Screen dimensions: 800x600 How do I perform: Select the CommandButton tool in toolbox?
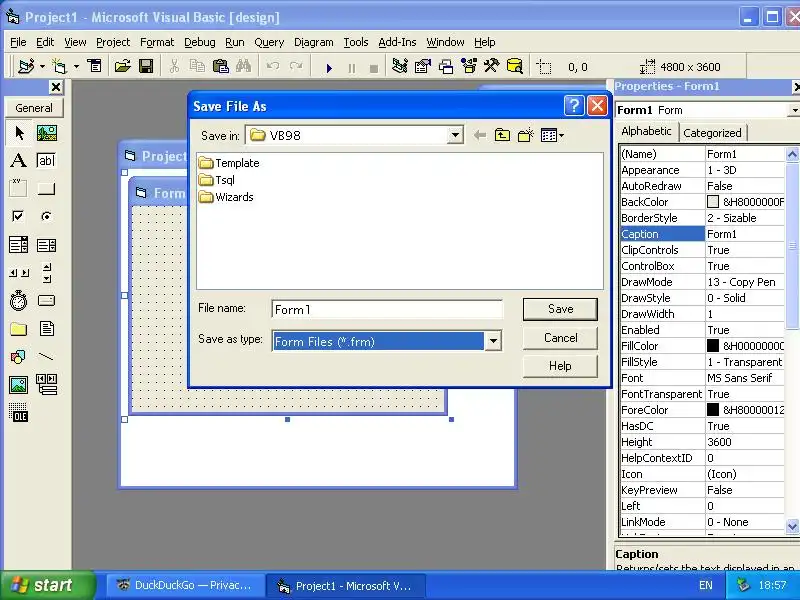click(46, 188)
